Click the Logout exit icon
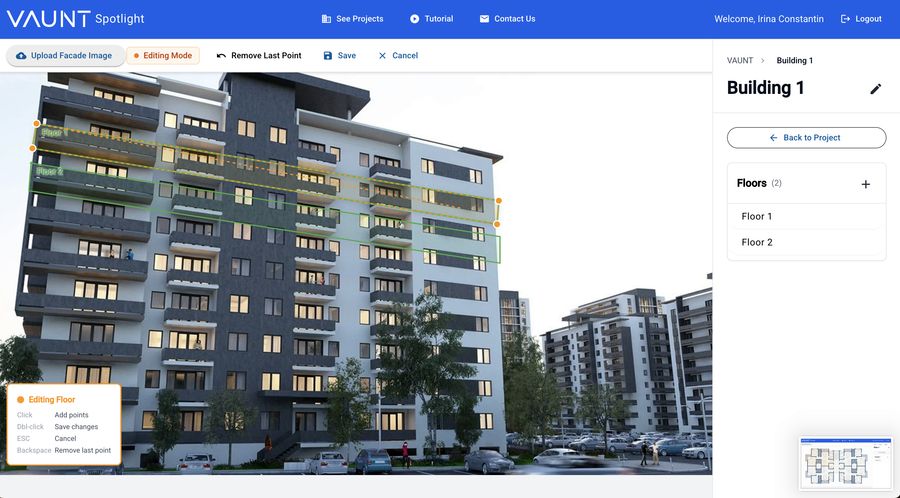The image size is (900, 498). [845, 19]
